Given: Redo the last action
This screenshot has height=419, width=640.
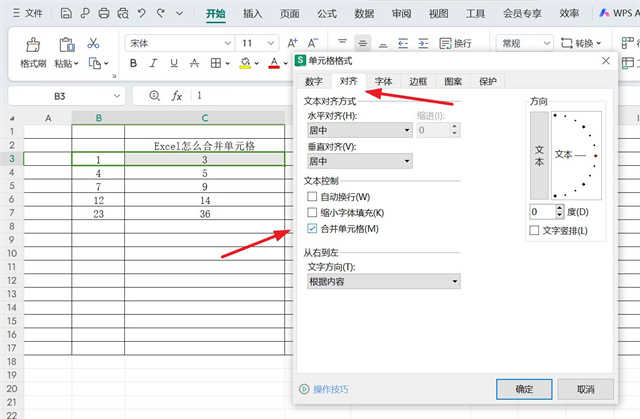Looking at the screenshot, I should (x=161, y=13).
